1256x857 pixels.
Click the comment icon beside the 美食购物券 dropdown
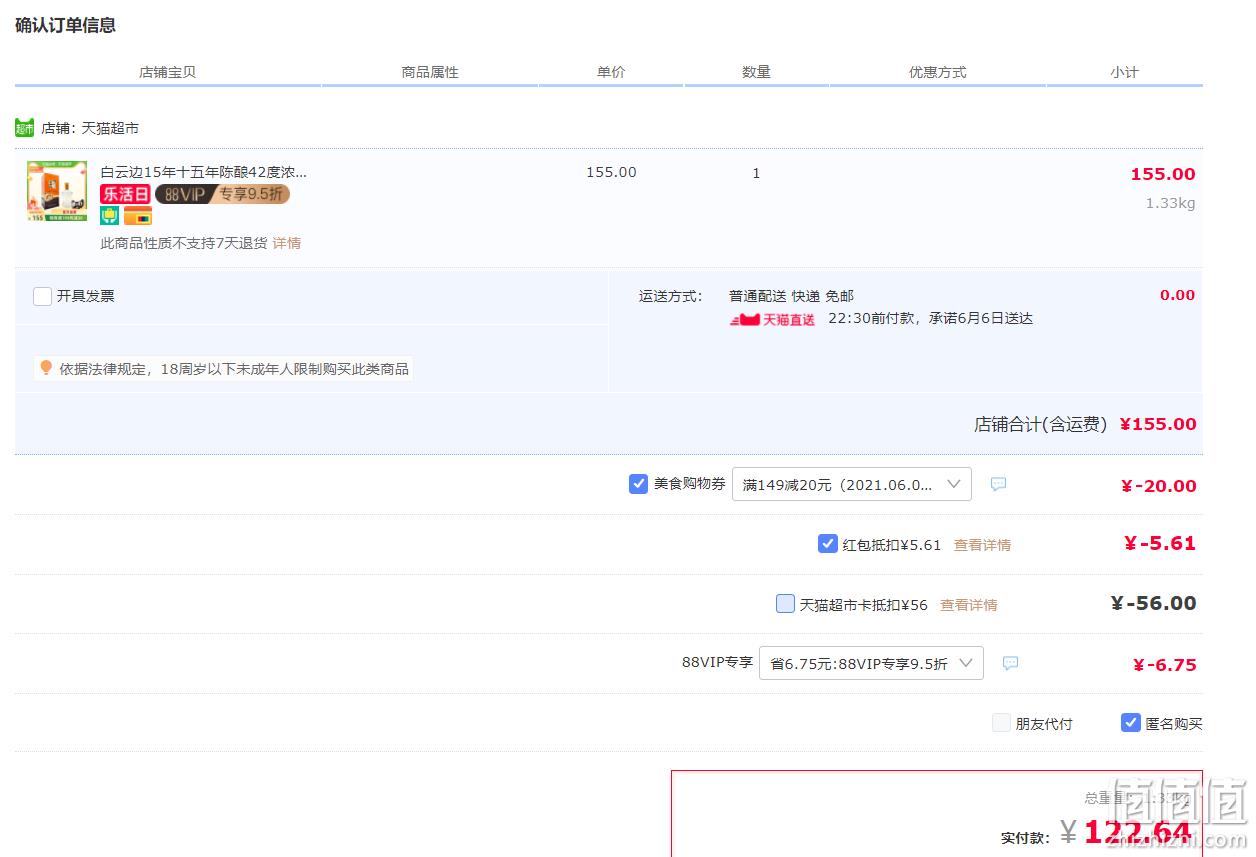[998, 484]
